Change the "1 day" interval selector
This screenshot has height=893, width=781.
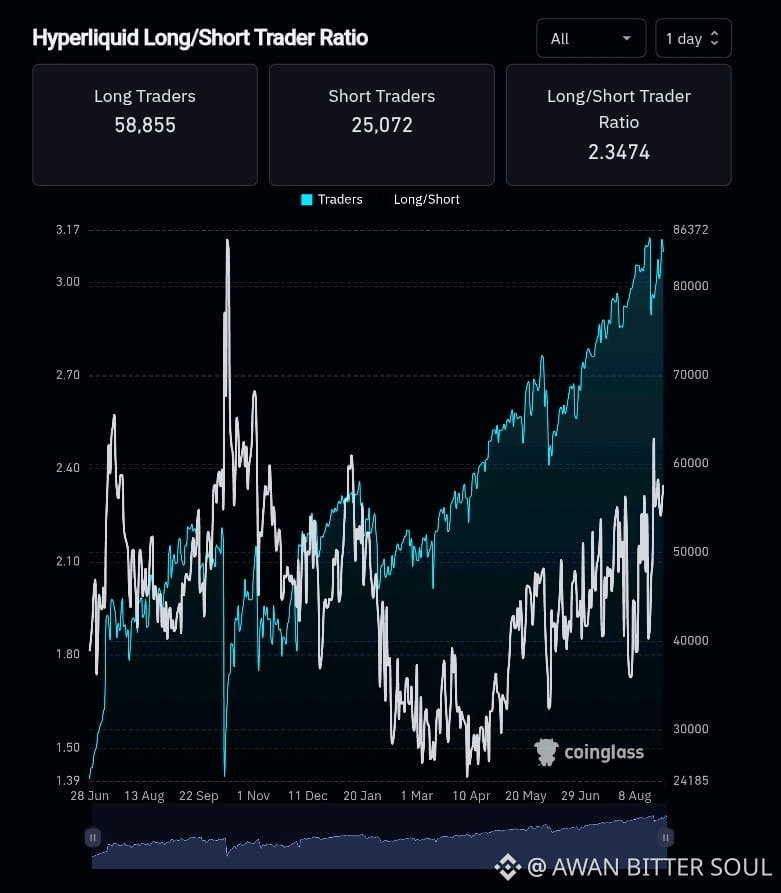[x=693, y=38]
